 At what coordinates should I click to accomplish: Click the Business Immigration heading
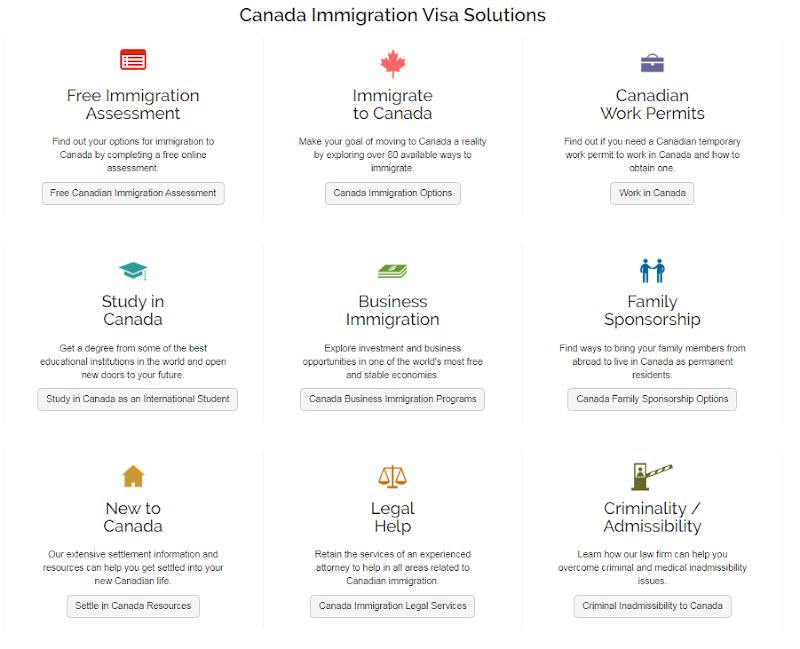tap(392, 311)
